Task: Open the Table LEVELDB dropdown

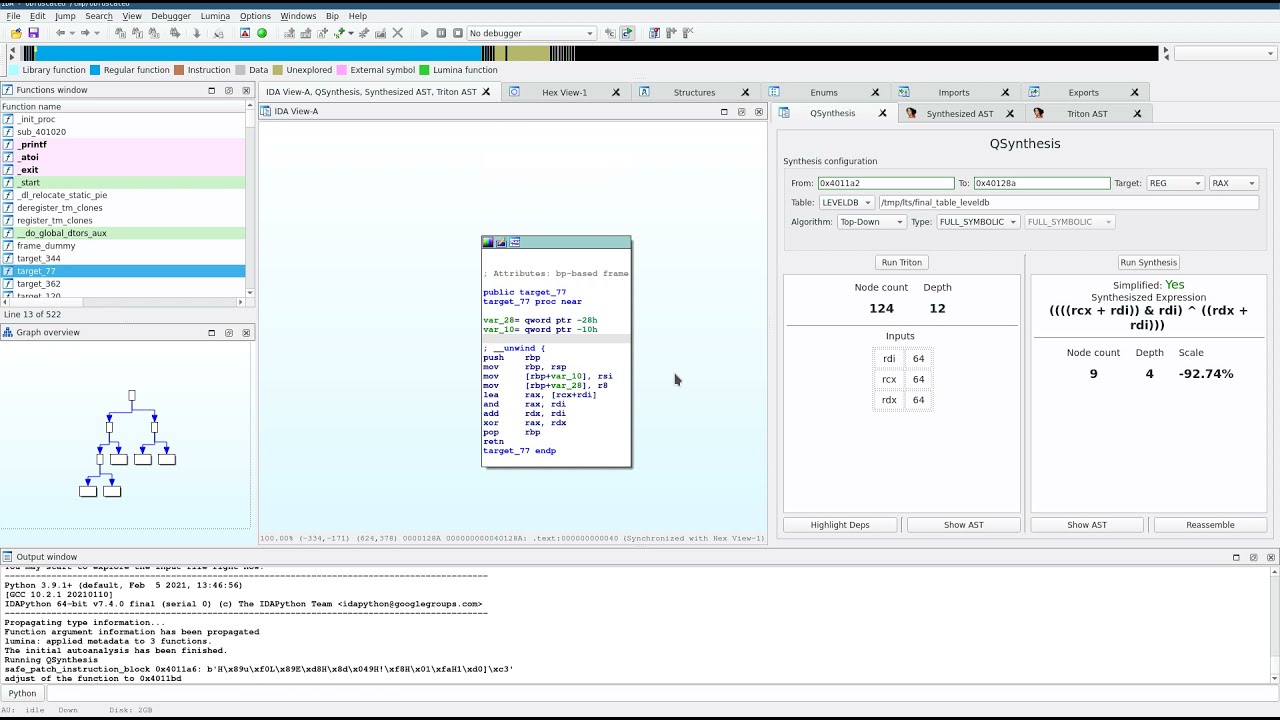Action: point(846,202)
